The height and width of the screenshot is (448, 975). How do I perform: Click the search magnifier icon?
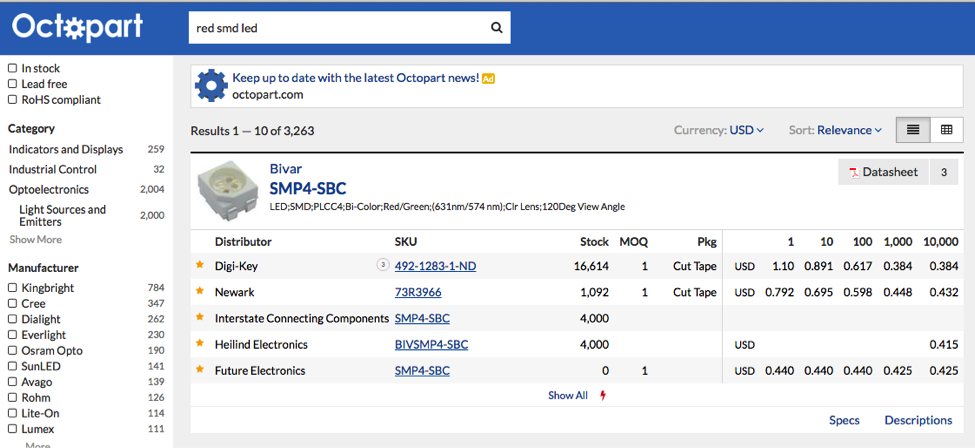496,28
